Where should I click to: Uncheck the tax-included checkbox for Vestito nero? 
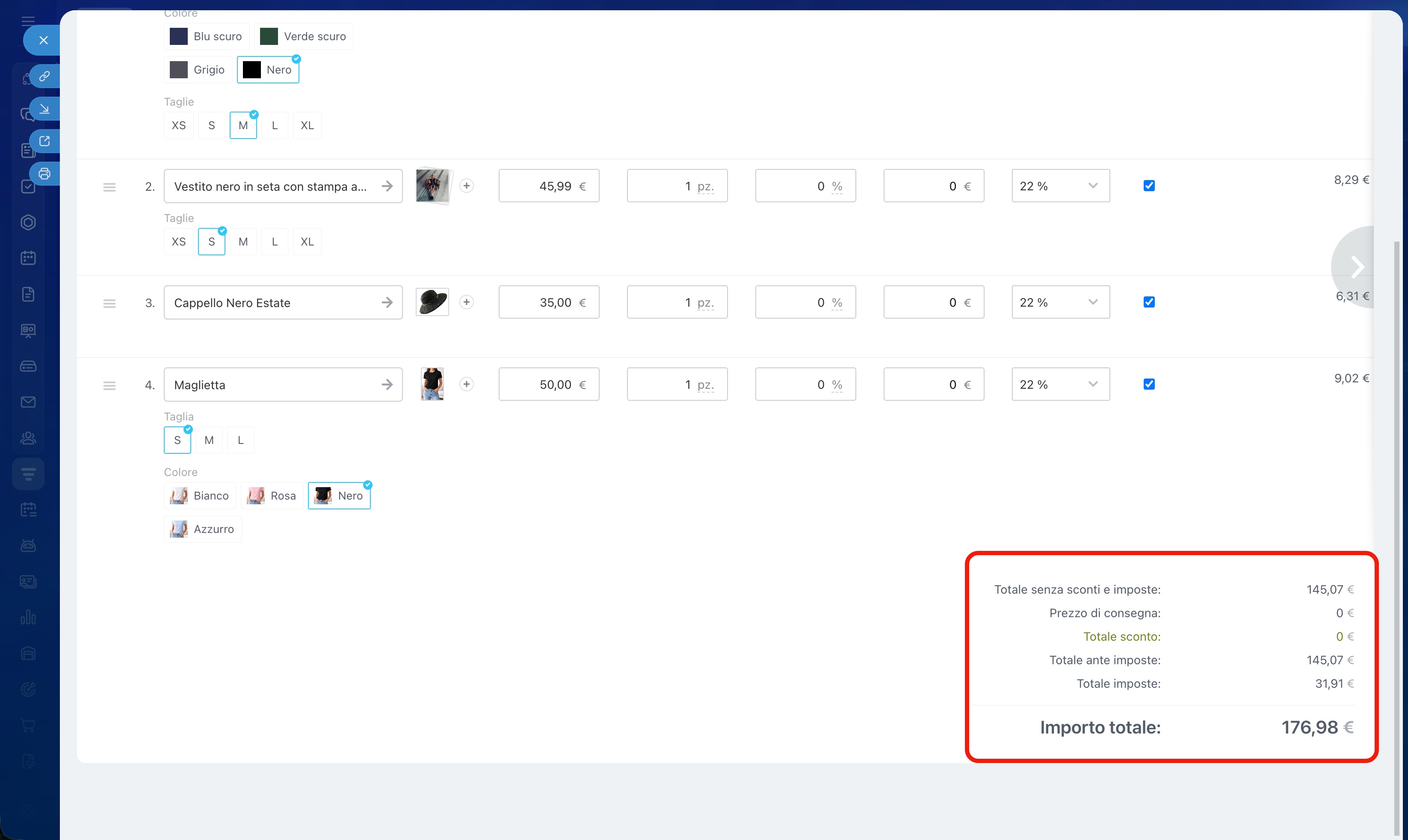(1149, 186)
